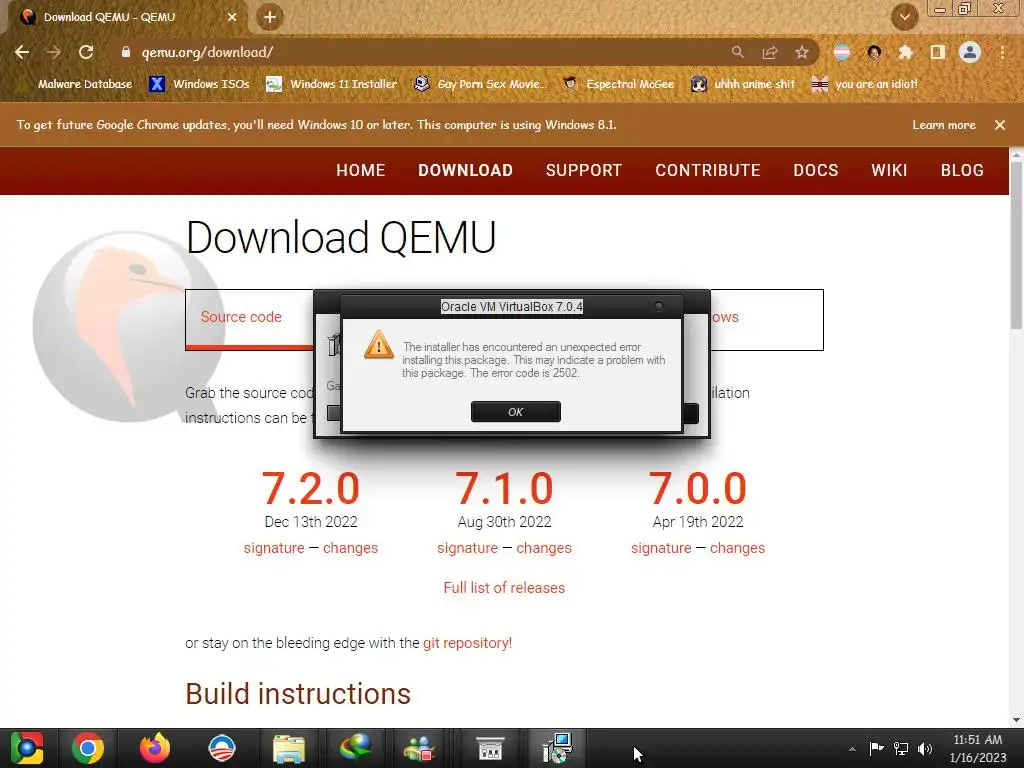Go back with the browser back arrow
1024x768 pixels.
click(22, 52)
